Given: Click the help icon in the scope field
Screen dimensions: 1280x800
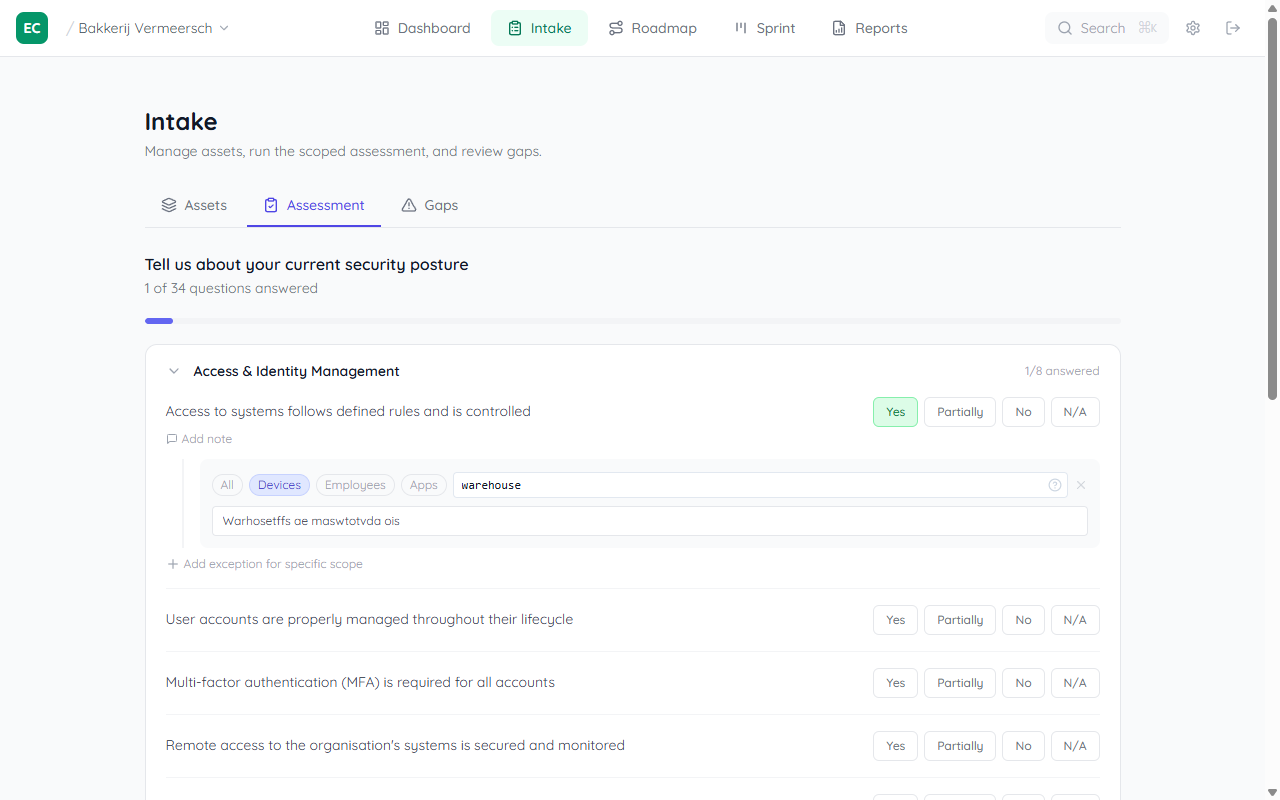Looking at the screenshot, I should [x=1054, y=485].
